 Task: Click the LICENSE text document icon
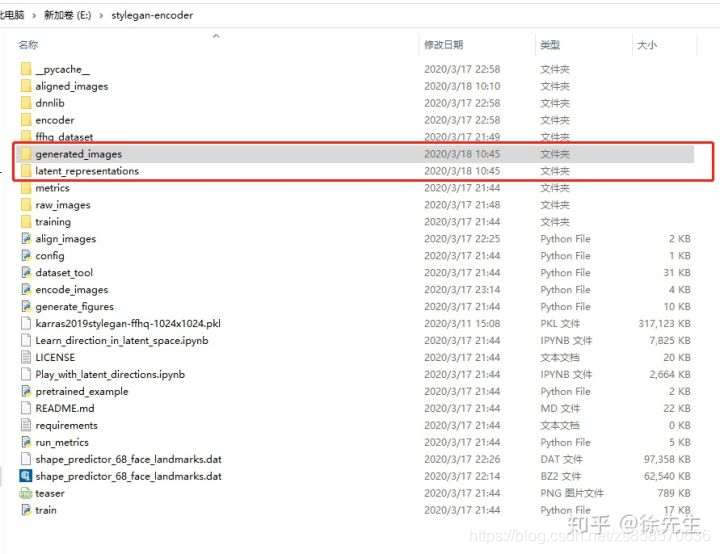tap(26, 357)
